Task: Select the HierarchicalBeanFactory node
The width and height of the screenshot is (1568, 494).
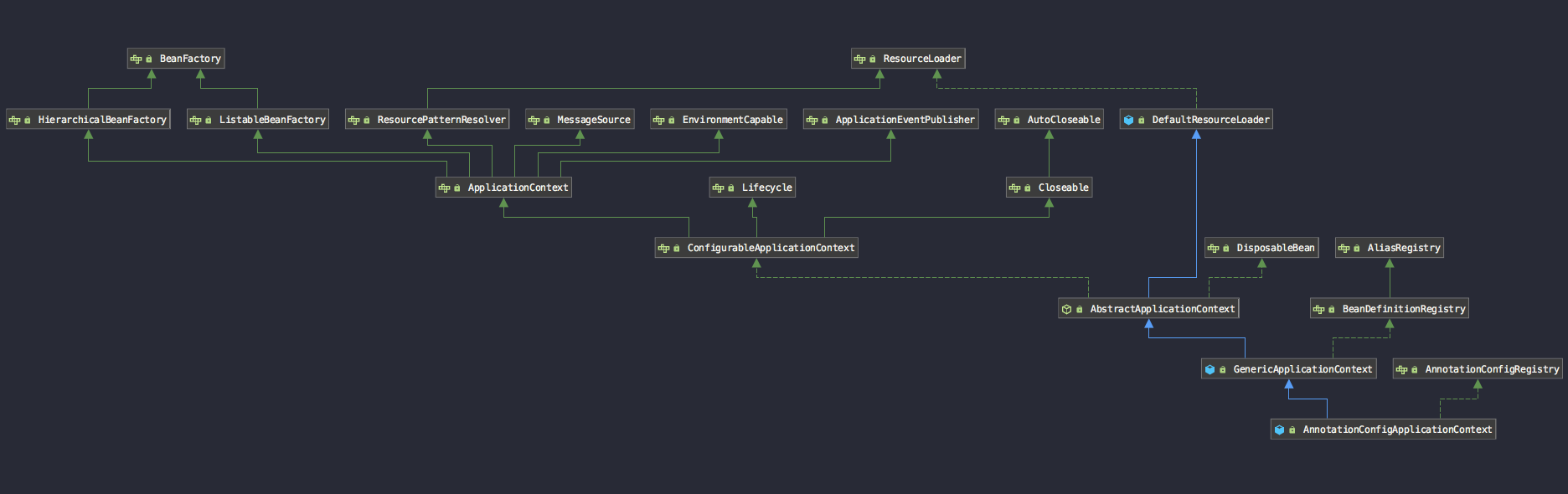Action: coord(88,120)
